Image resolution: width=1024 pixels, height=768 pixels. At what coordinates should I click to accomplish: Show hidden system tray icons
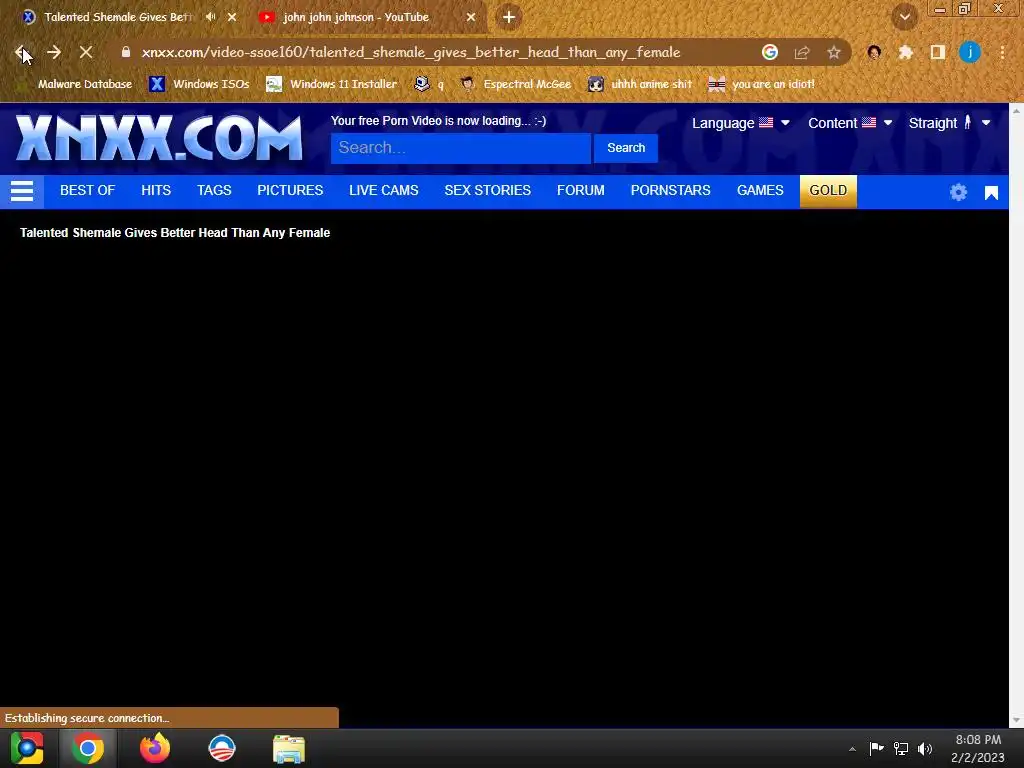coord(852,749)
